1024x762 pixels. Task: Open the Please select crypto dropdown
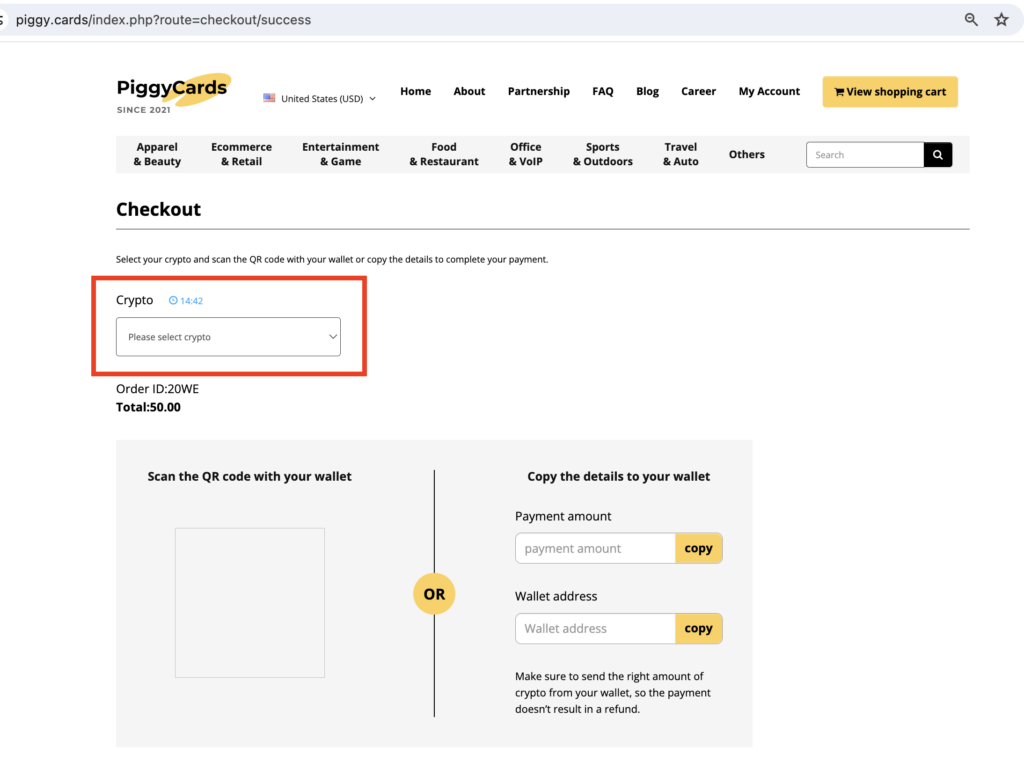tap(228, 337)
